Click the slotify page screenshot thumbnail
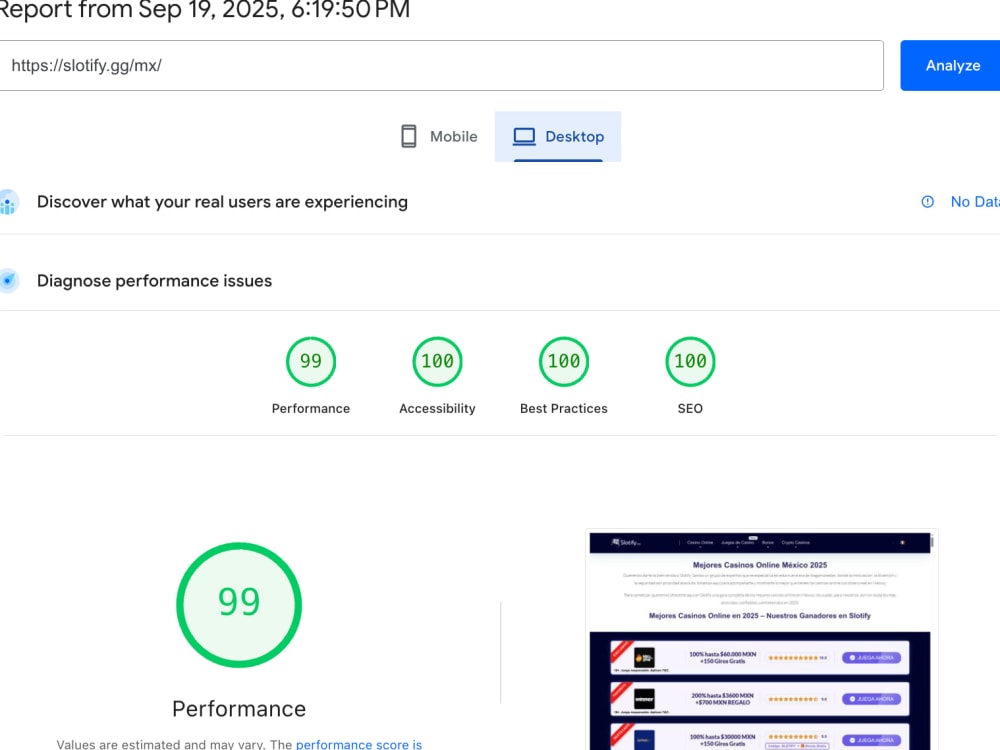Viewport: 1000px width, 750px height. (x=761, y=640)
